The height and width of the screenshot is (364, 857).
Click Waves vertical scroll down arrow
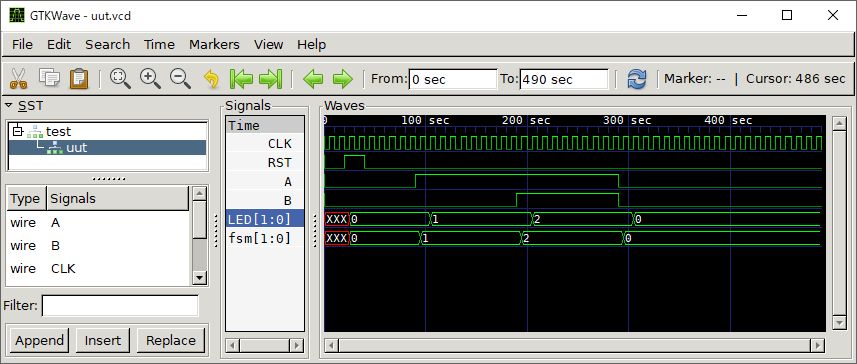click(x=839, y=324)
